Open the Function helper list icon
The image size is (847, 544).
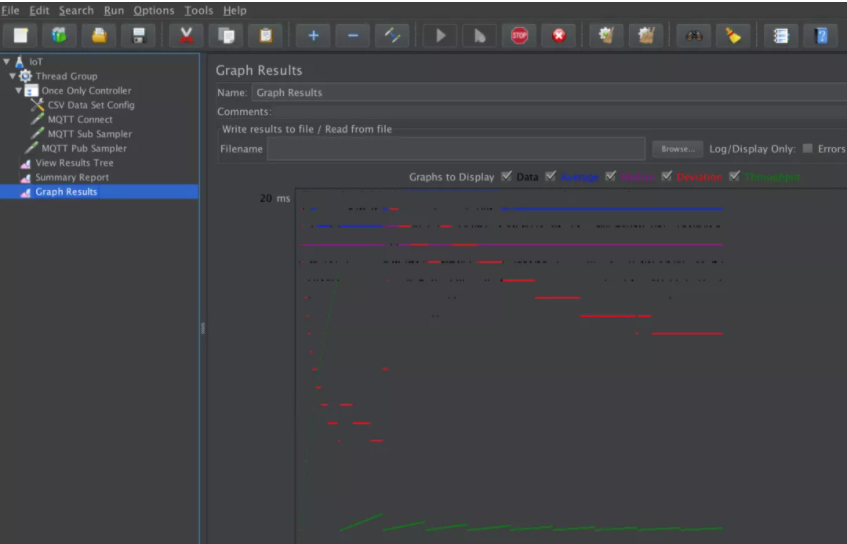coord(781,36)
